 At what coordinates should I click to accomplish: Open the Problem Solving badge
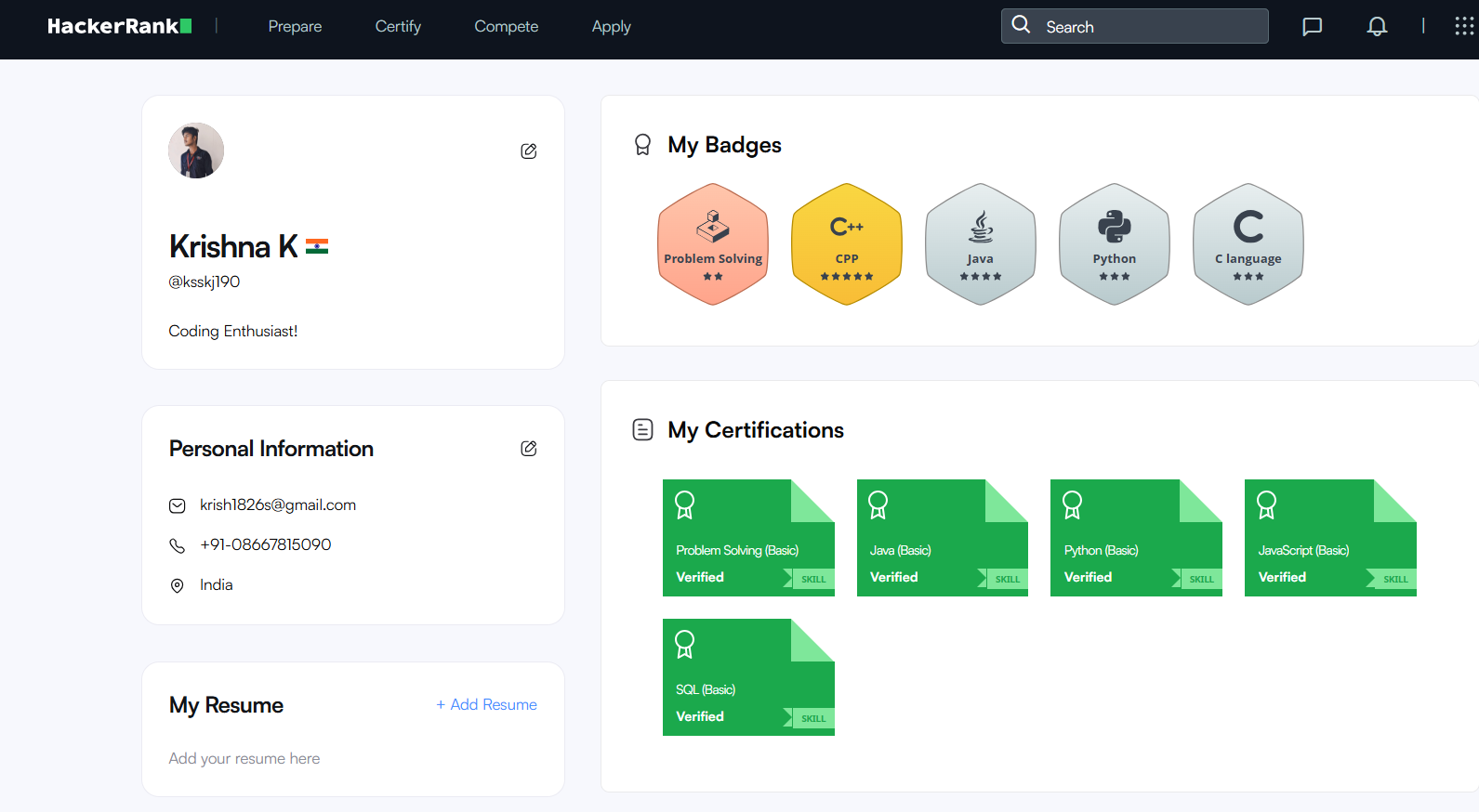coord(713,244)
